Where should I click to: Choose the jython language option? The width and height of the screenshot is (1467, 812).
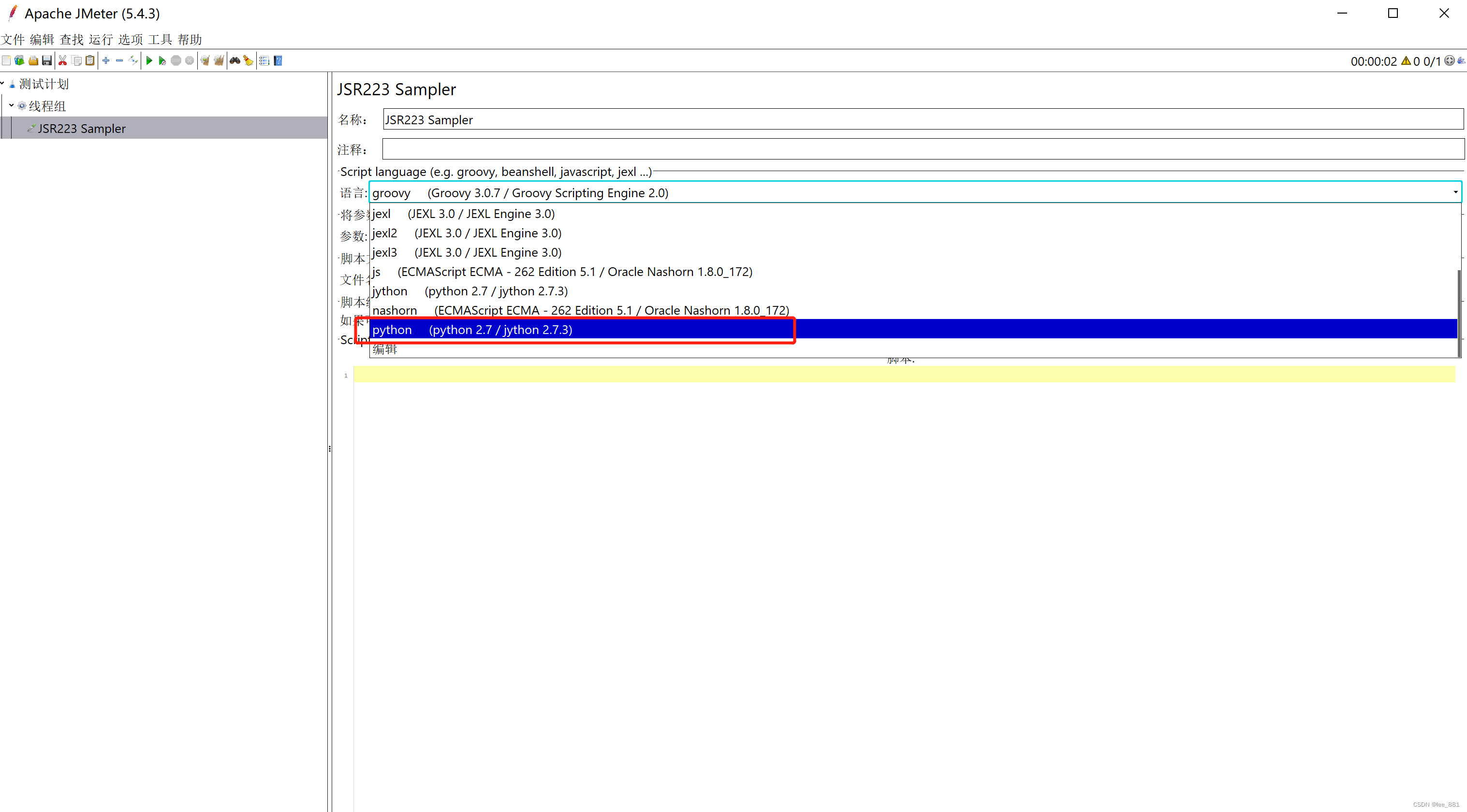tap(913, 291)
